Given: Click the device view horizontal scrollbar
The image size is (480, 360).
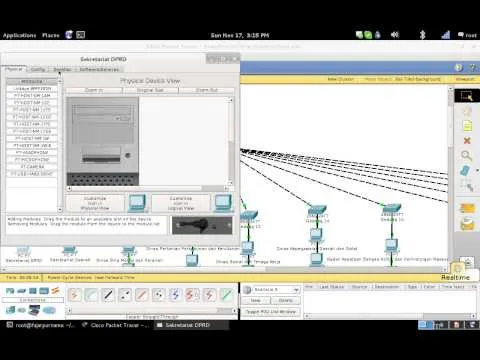Looking at the screenshot, I should [149, 189].
